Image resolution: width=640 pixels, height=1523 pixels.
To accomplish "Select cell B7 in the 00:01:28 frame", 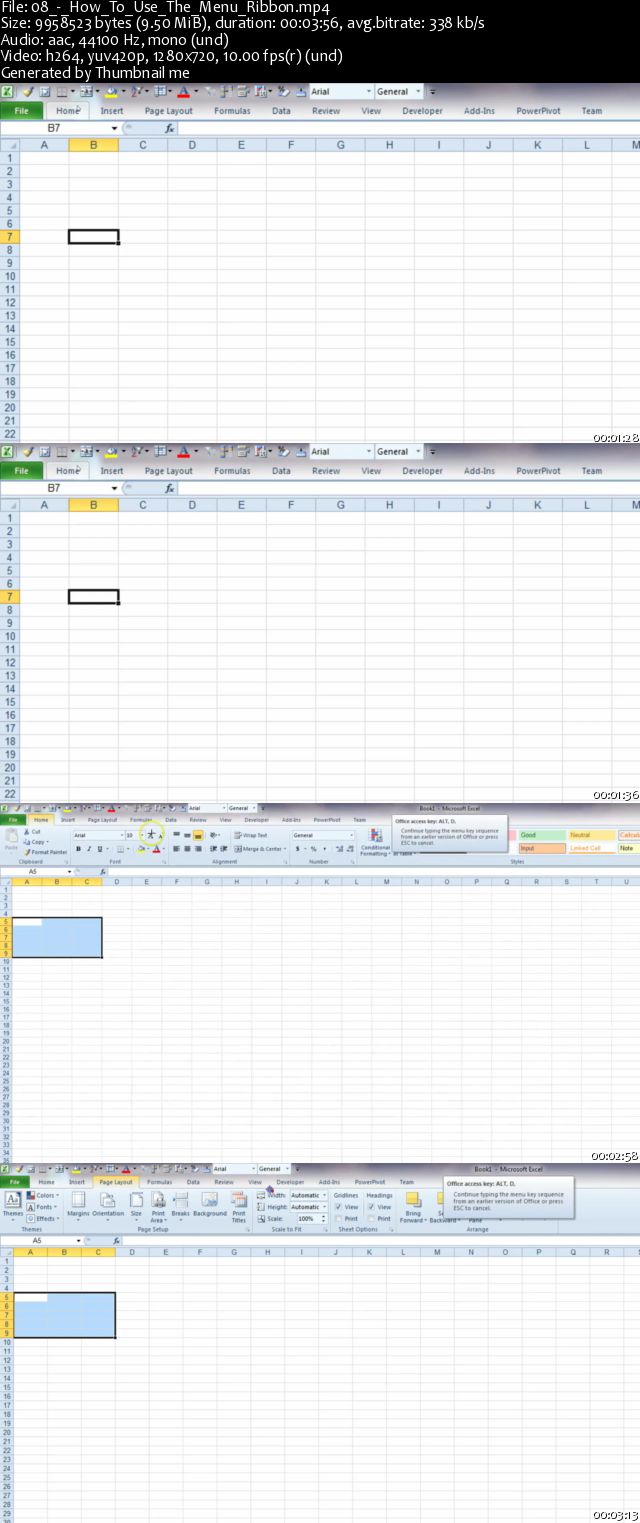I will pyautogui.click(x=94, y=236).
